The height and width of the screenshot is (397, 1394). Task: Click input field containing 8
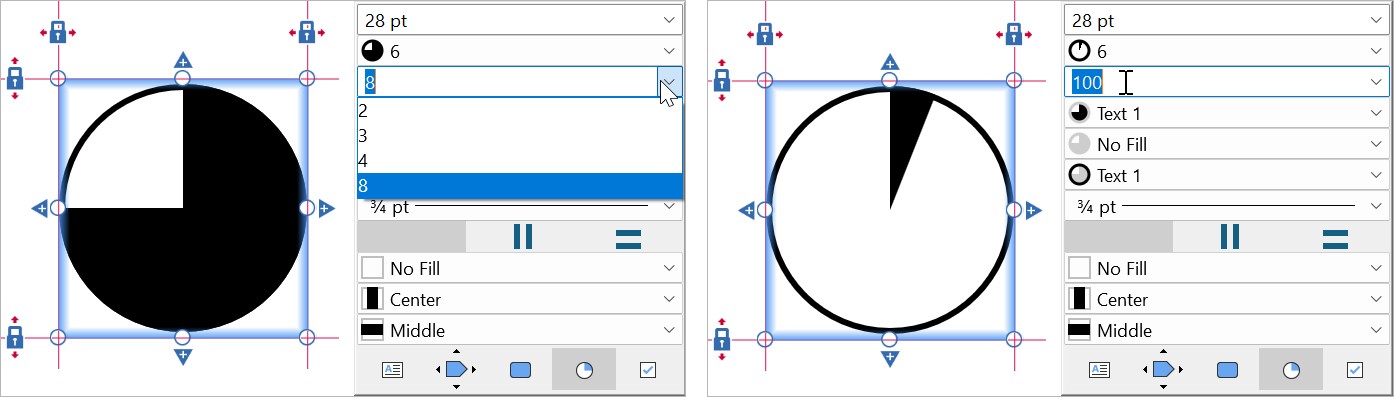pyautogui.click(x=507, y=82)
